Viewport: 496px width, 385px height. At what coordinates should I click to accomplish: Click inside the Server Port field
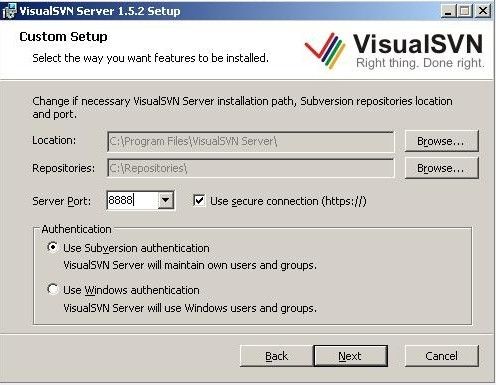[x=132, y=200]
